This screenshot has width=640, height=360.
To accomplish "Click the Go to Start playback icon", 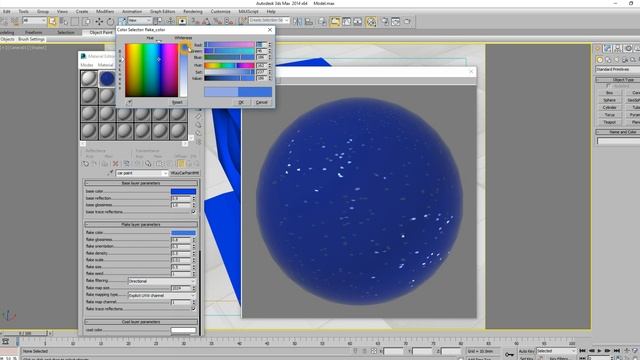I will click(x=582, y=351).
